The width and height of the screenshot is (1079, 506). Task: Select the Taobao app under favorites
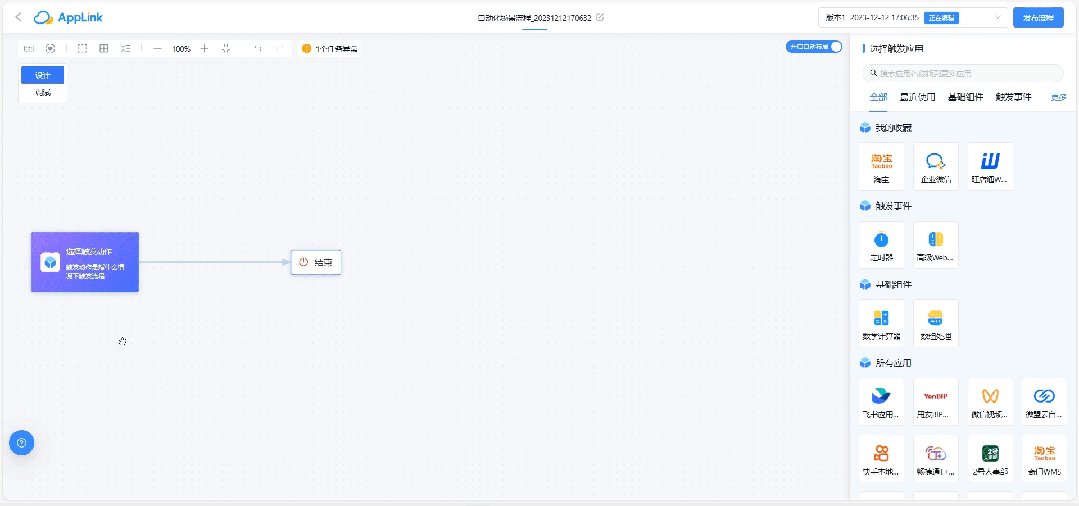(x=881, y=166)
